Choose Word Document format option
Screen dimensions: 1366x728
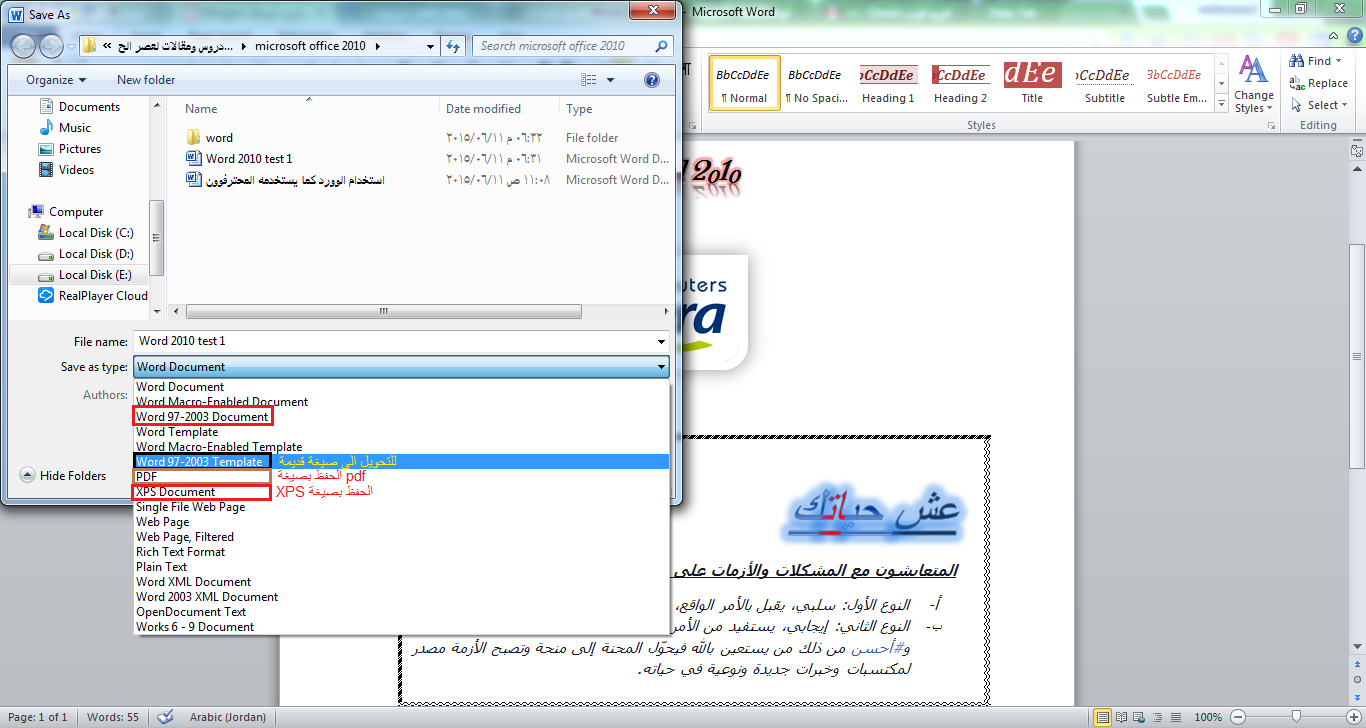click(401, 387)
